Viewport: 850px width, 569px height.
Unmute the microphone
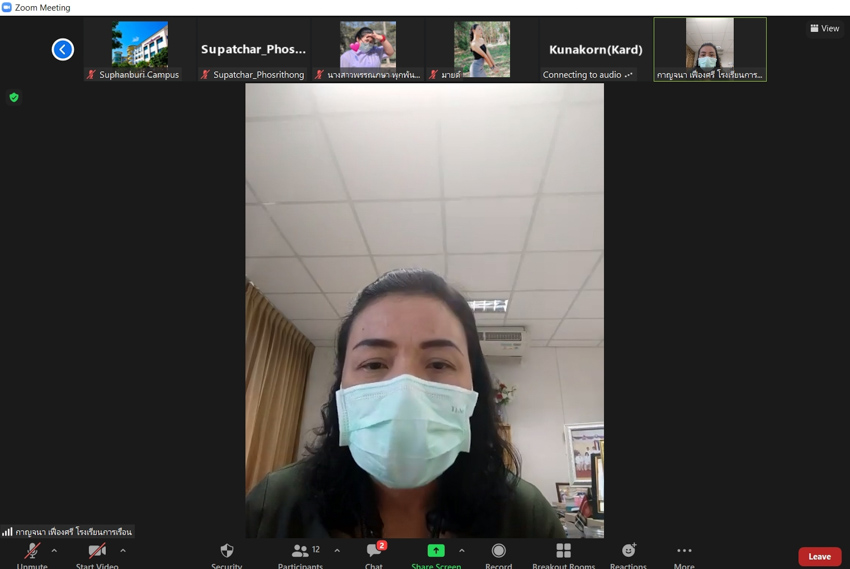pyautogui.click(x=32, y=555)
